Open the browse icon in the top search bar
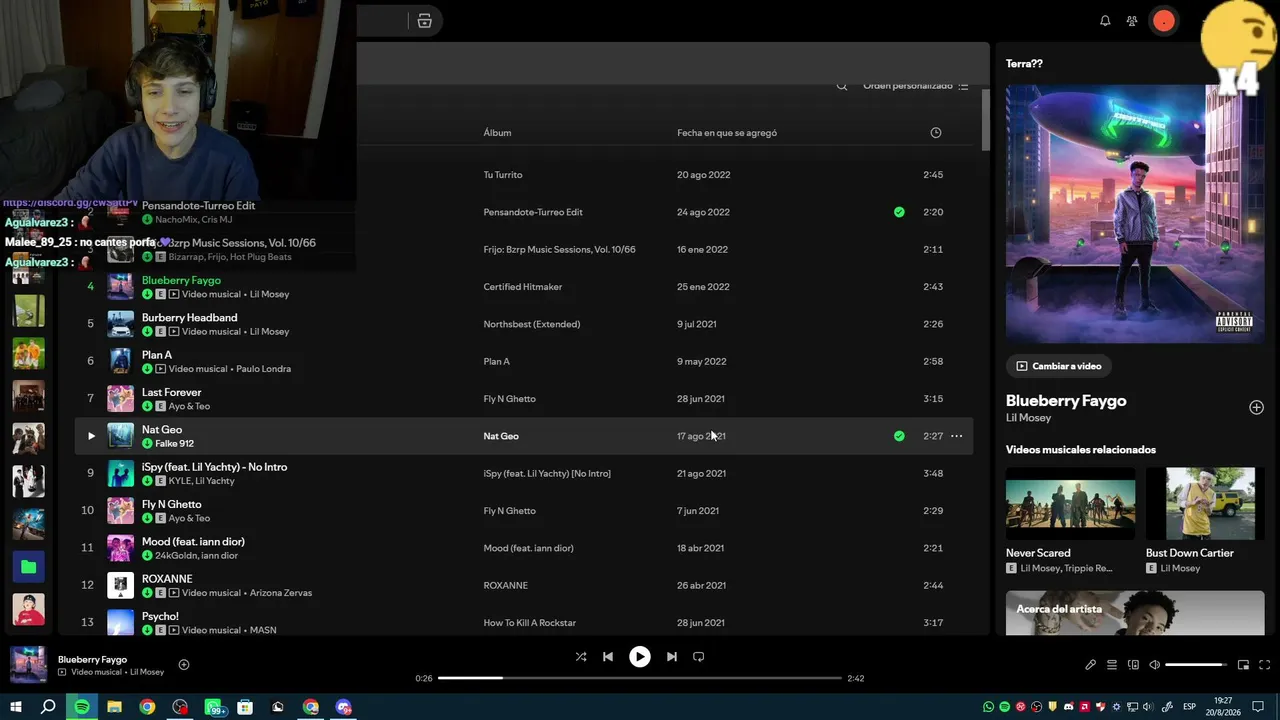Viewport: 1280px width, 720px height. pos(425,21)
